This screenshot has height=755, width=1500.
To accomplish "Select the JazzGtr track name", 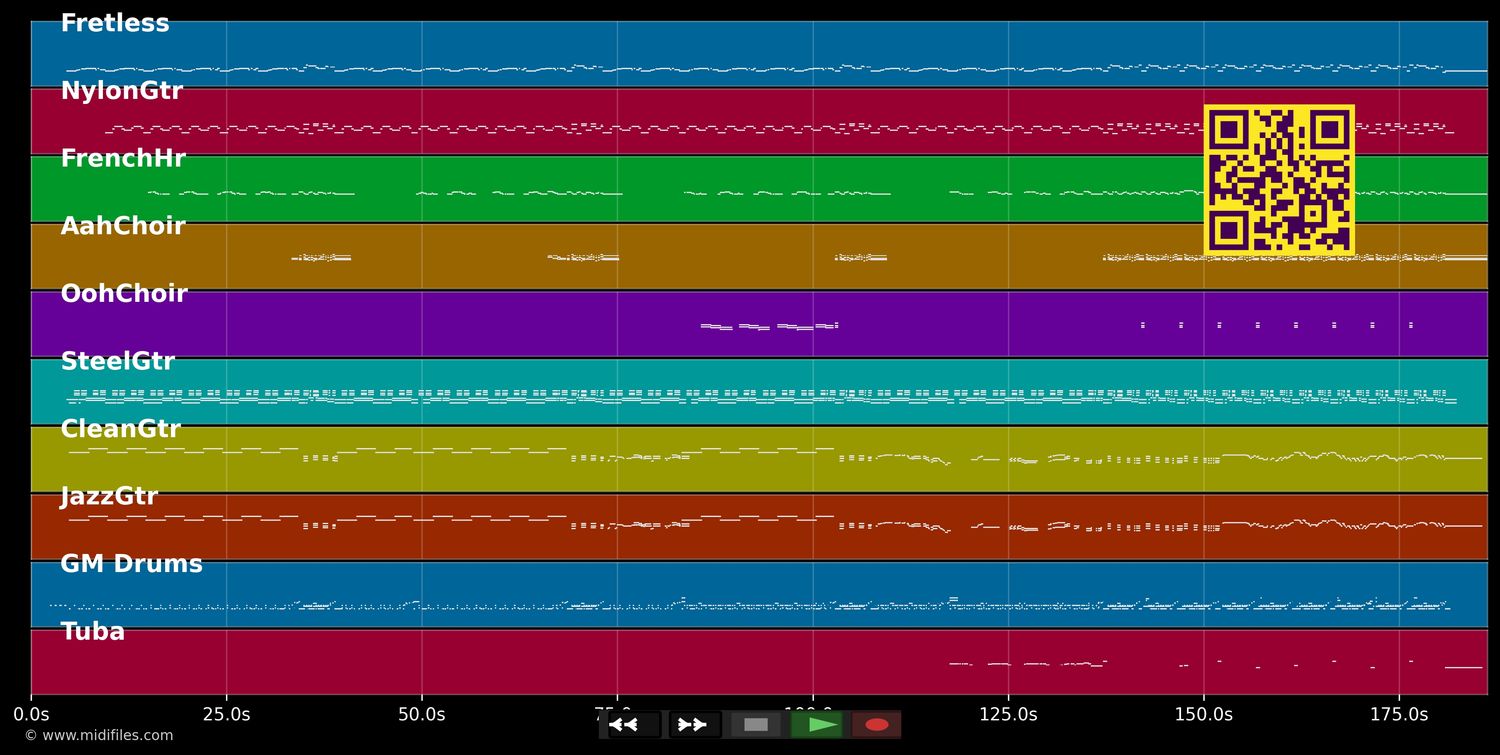I will coord(110,495).
